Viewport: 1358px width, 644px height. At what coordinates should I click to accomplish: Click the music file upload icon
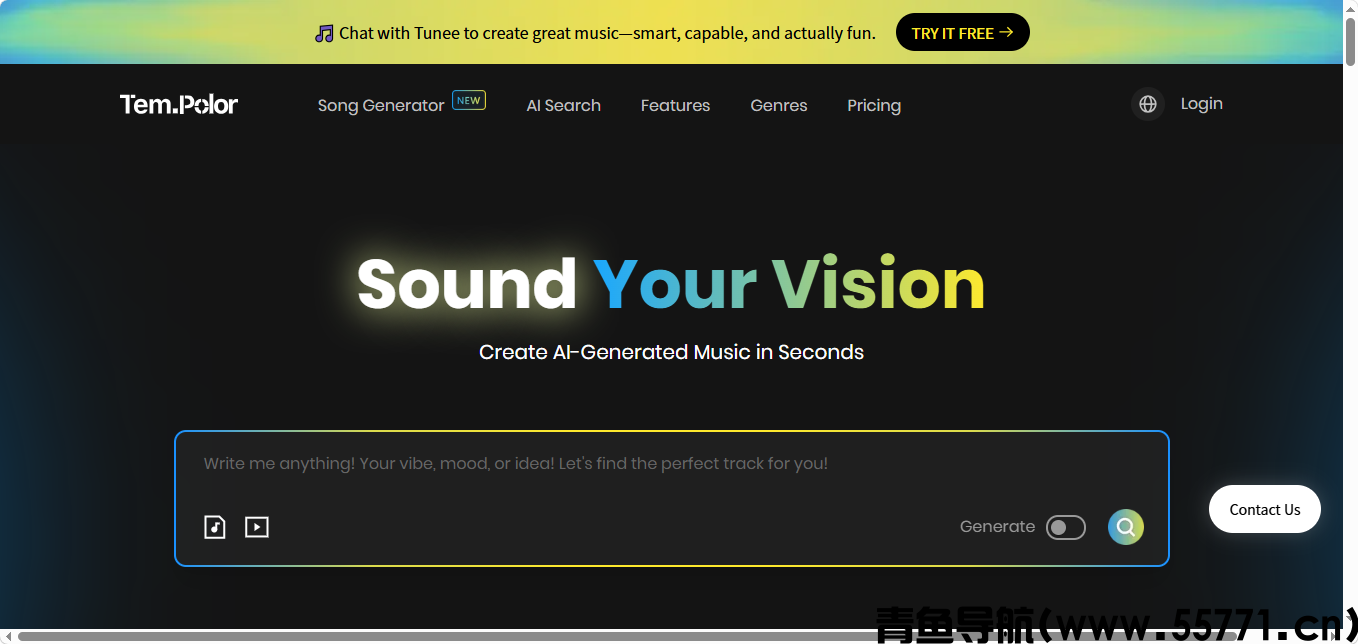point(215,527)
